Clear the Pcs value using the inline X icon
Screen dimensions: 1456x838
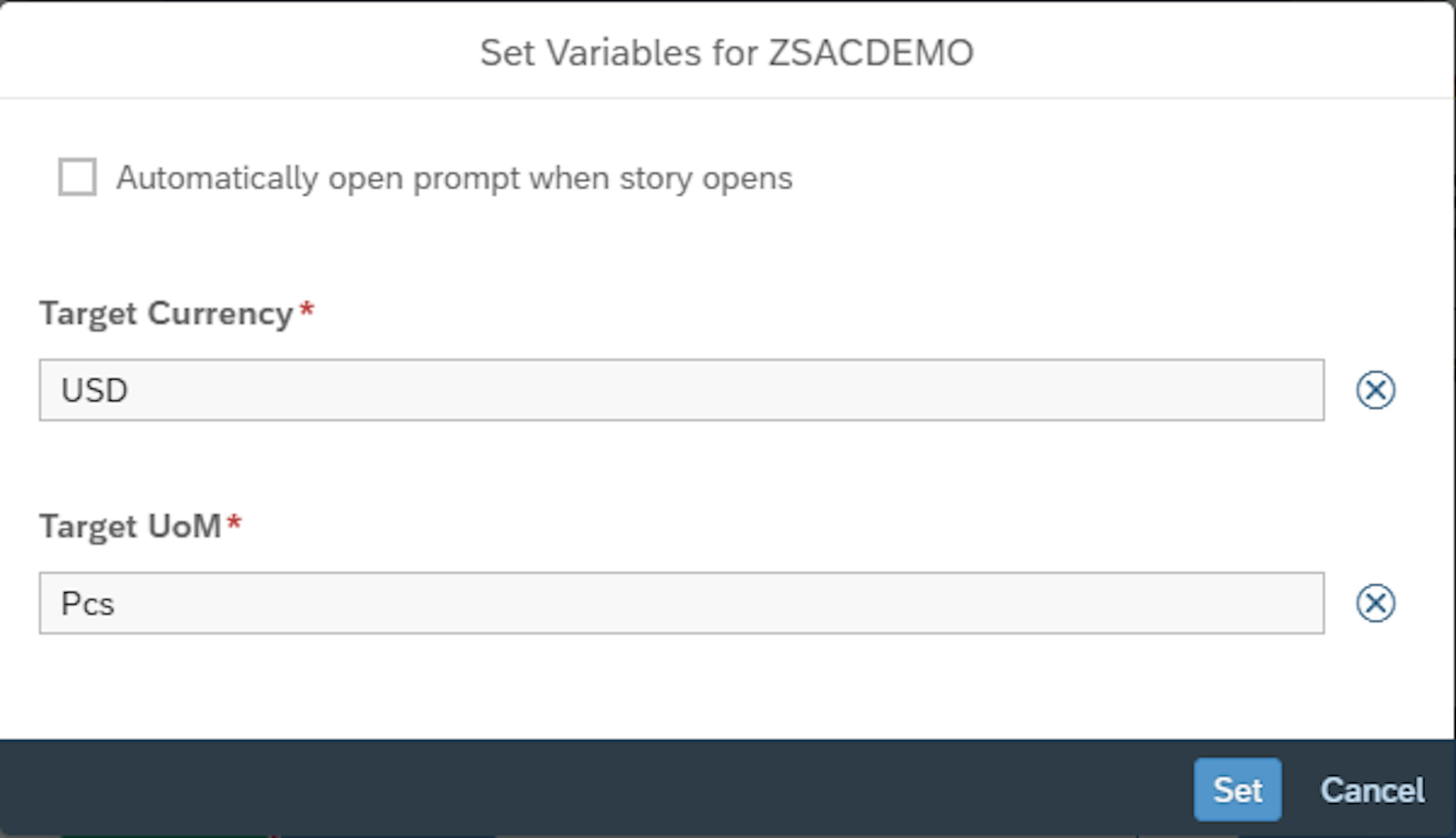click(x=1377, y=602)
